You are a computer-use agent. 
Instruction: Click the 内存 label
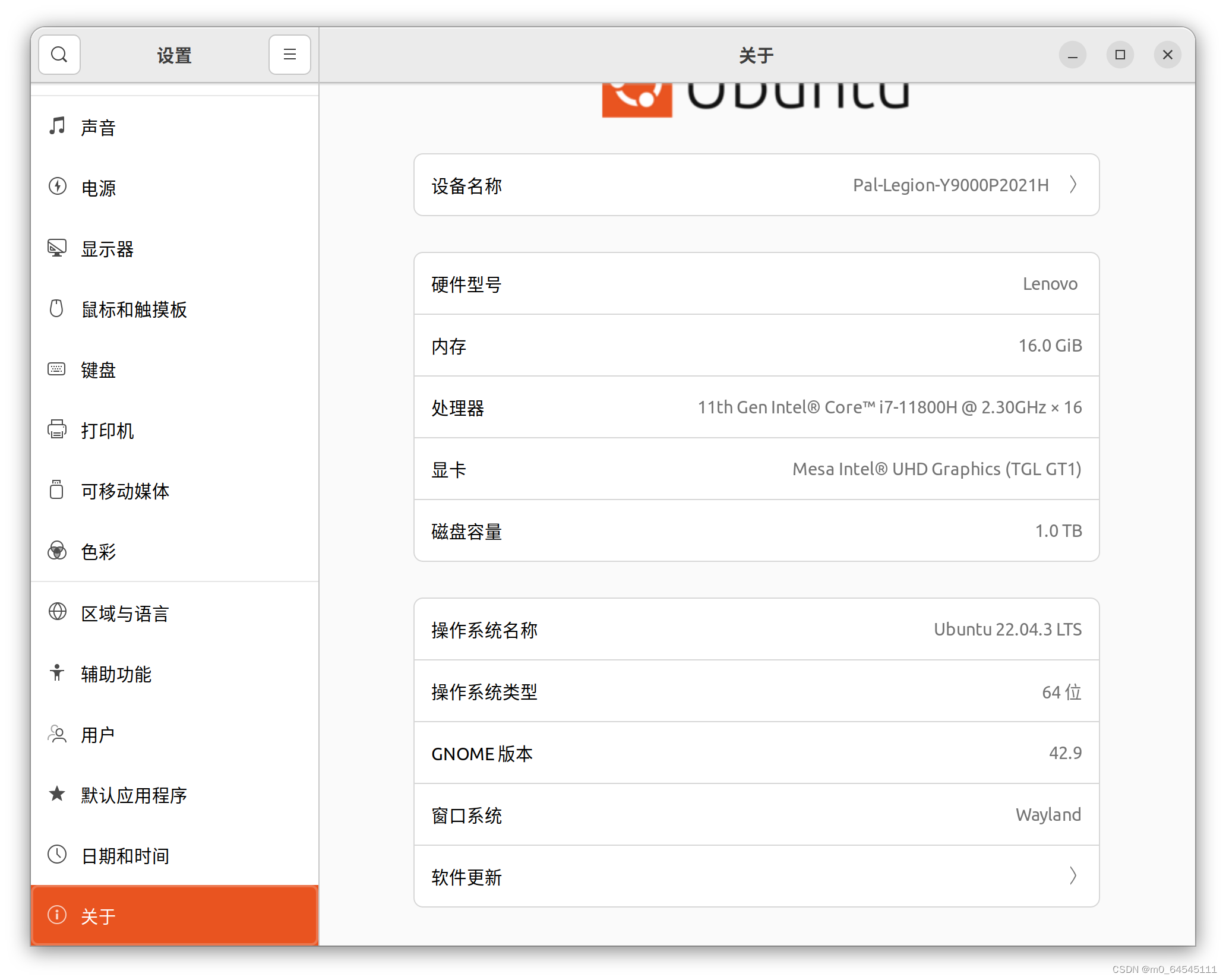pos(449,346)
